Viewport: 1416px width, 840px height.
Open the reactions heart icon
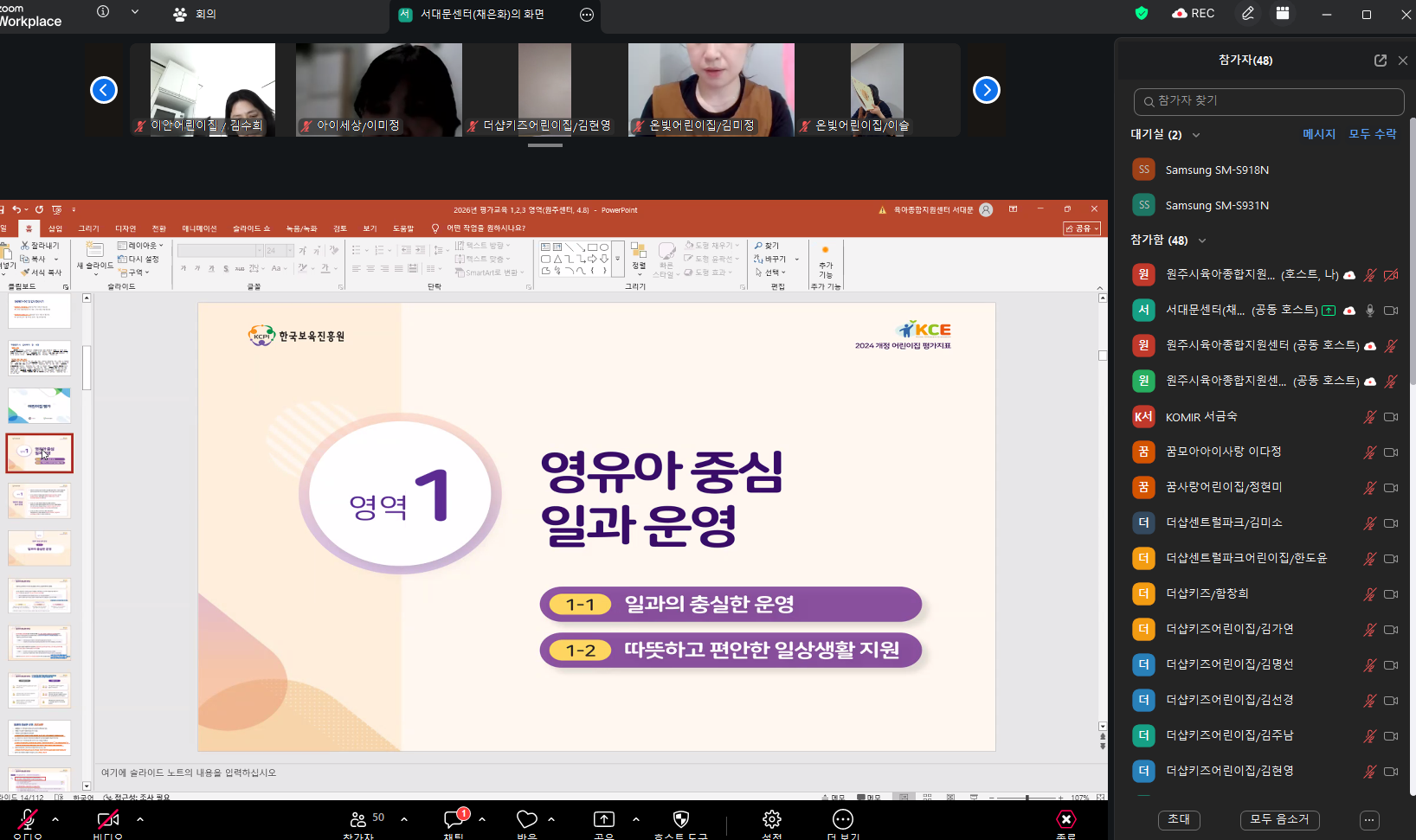[526, 820]
